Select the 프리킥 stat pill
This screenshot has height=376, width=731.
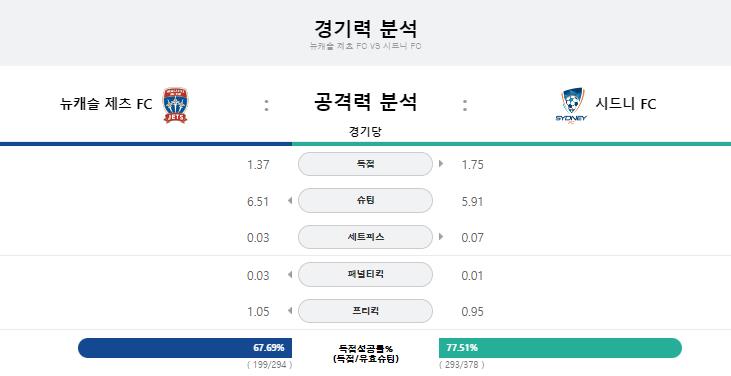(365, 311)
